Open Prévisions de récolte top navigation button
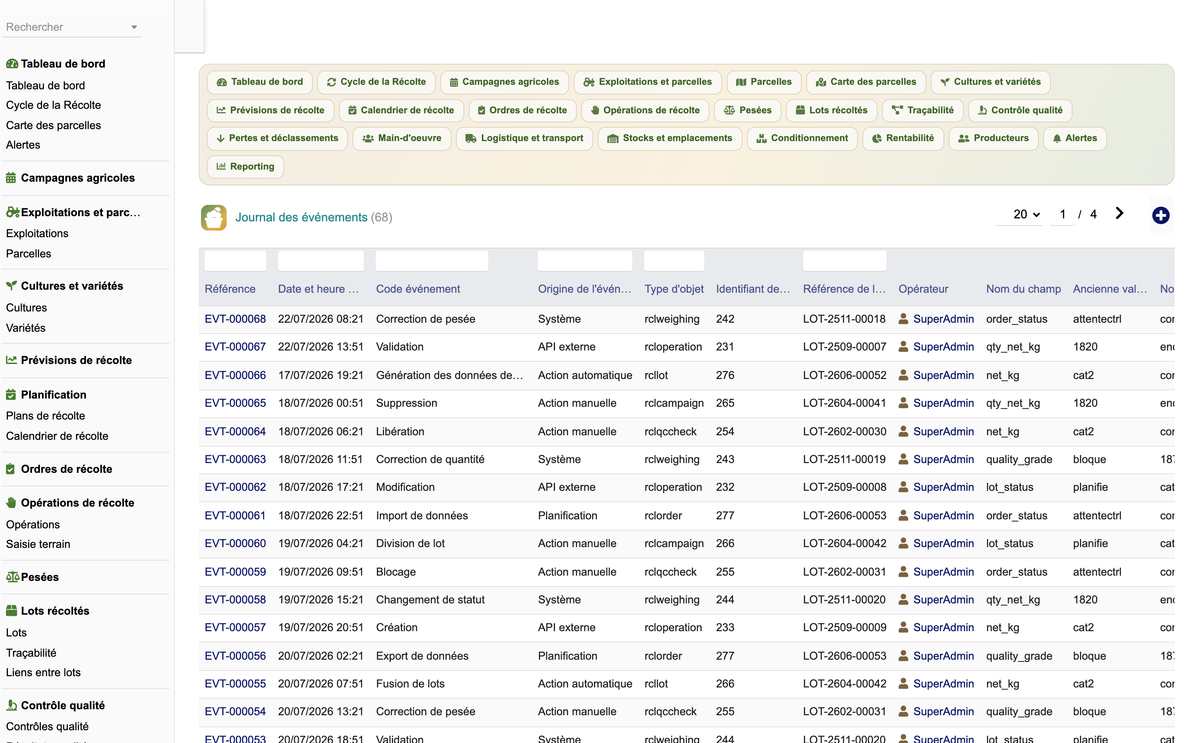This screenshot has height=743, width=1200. 270,110
